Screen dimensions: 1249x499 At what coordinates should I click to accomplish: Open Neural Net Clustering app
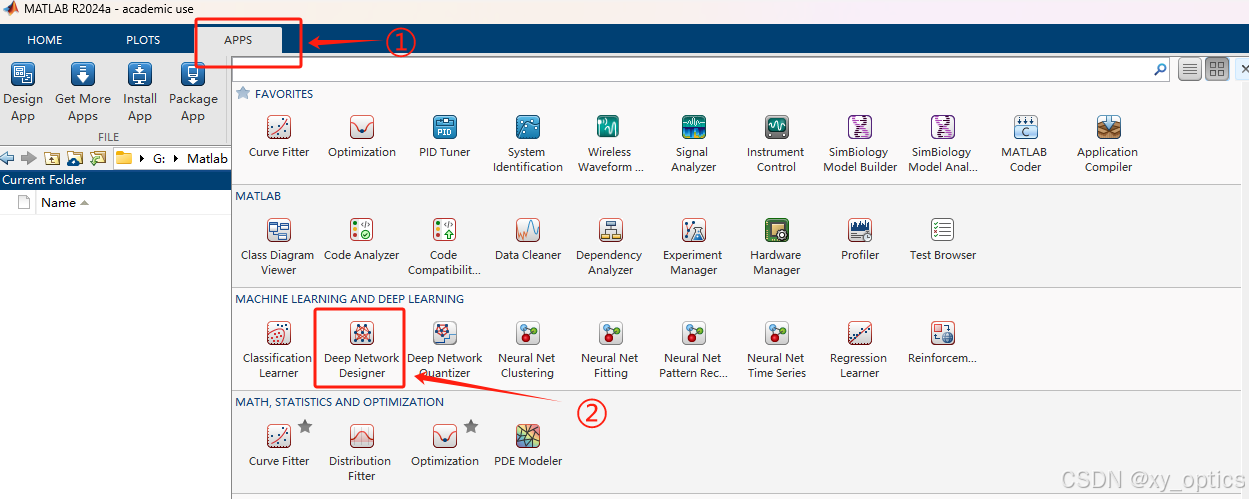527,349
